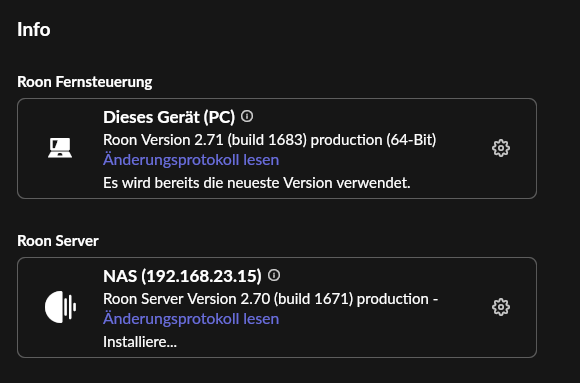The height and width of the screenshot is (383, 580).
Task: Click the 'Es wird bereits die neueste Version verwendet' message
Action: coord(257,183)
